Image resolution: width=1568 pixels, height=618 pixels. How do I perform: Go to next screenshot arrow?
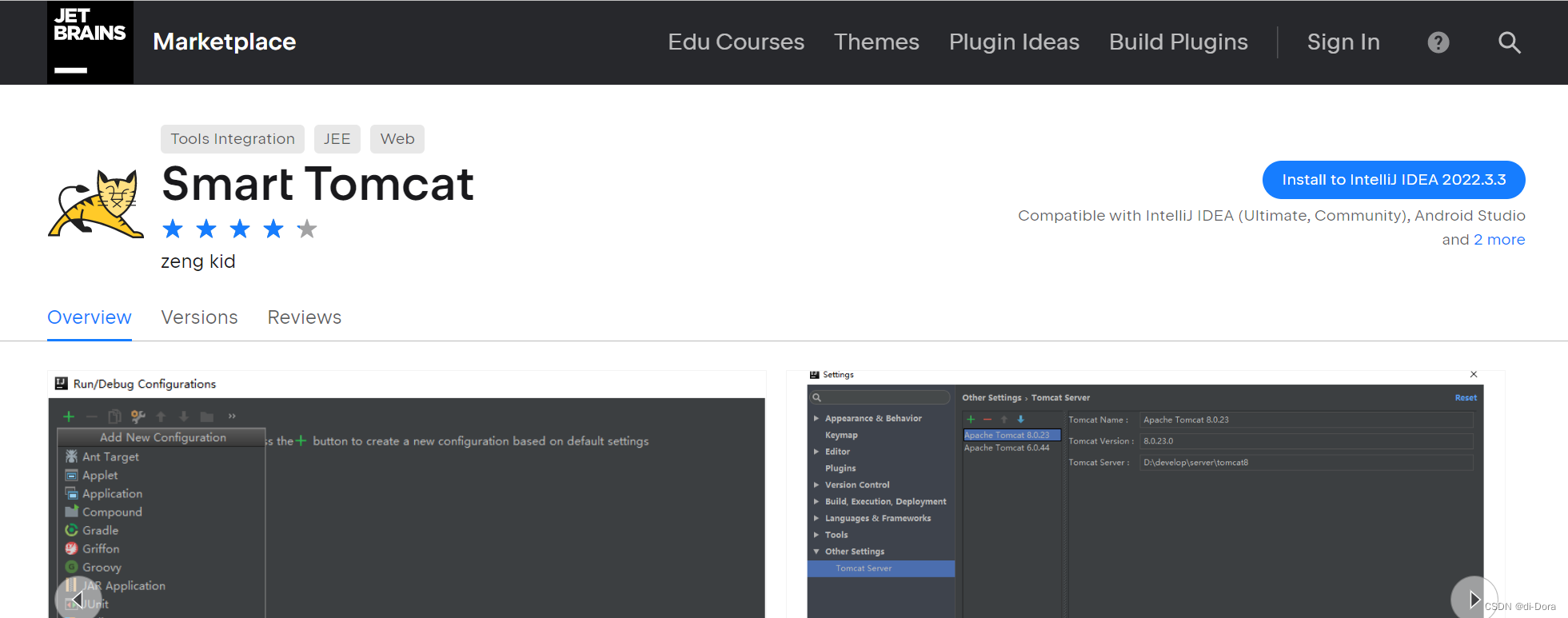[1474, 599]
